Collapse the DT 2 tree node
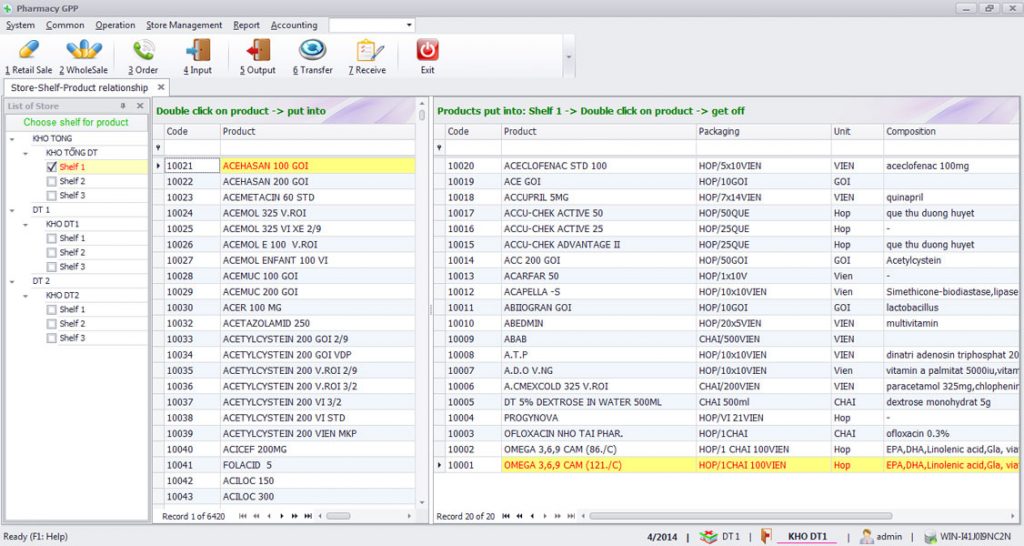The width and height of the screenshot is (1024, 546). coord(12,281)
